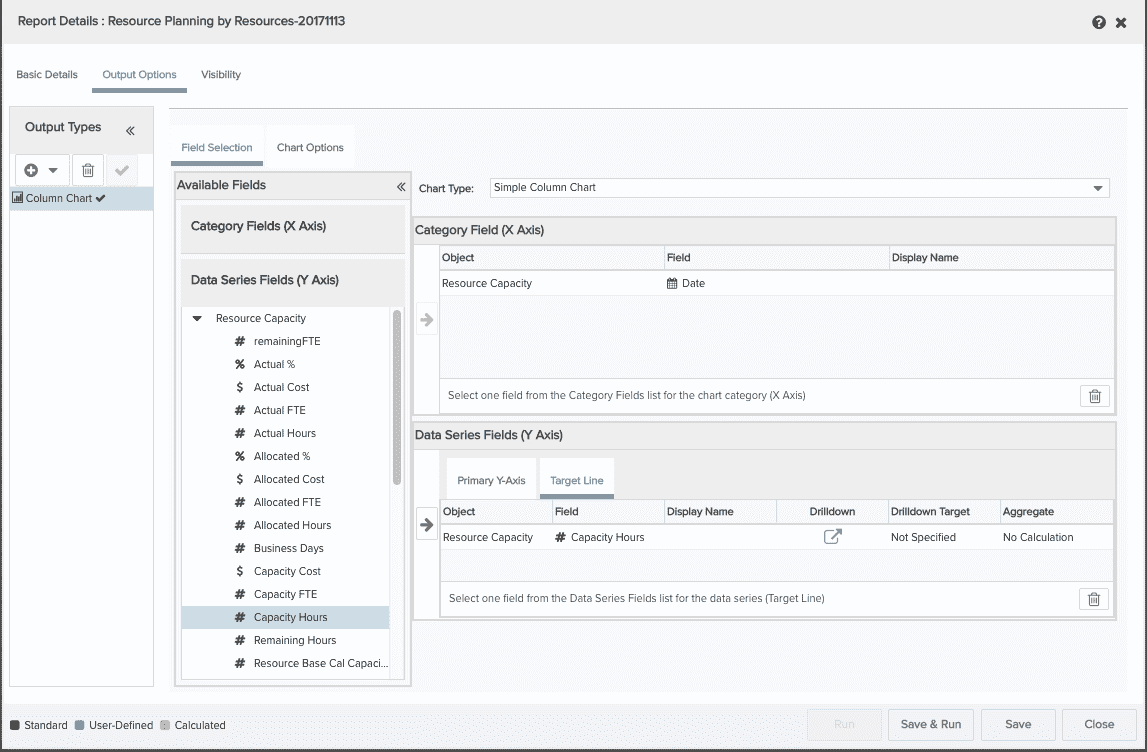Delete the Category Field with trash icon
Image resolution: width=1147 pixels, height=752 pixels.
click(1094, 396)
